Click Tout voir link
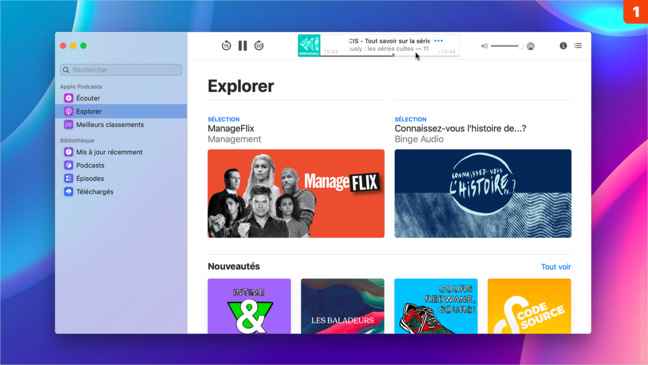Image resolution: width=648 pixels, height=365 pixels. pyautogui.click(x=556, y=267)
